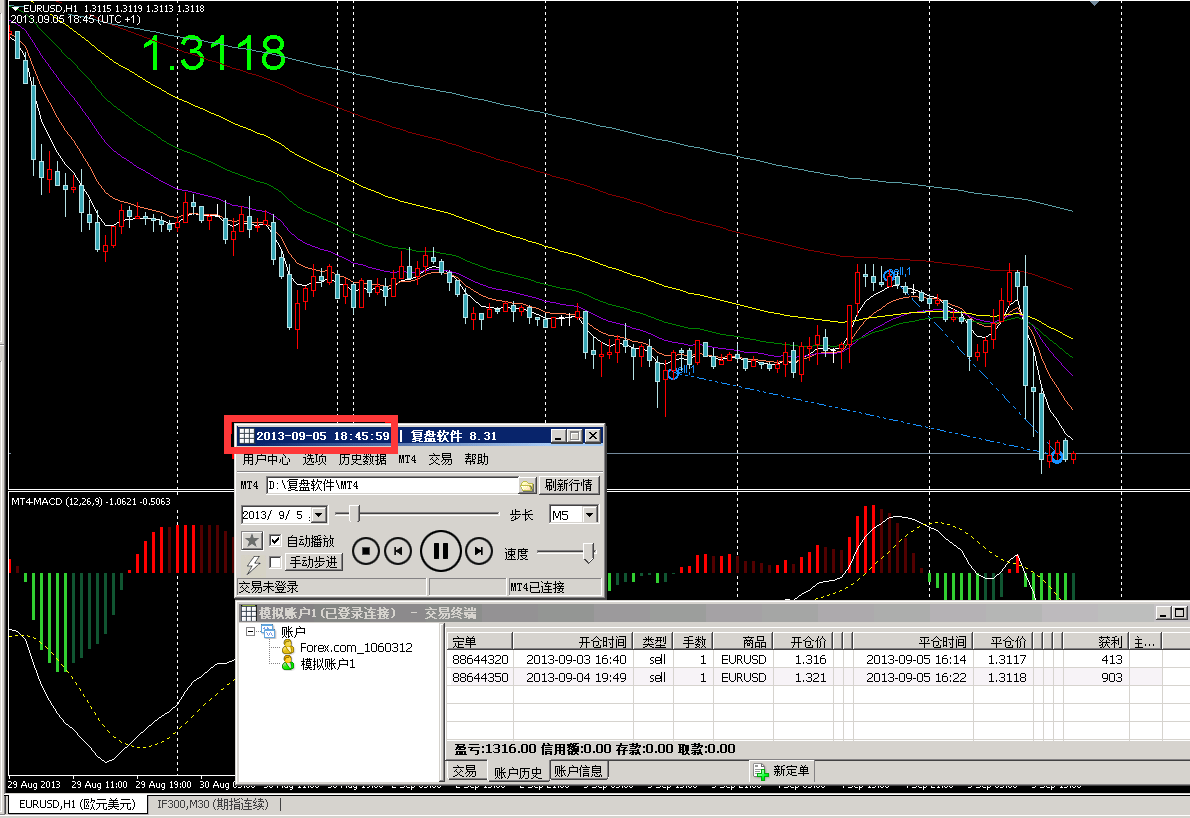1190x818 pixels.
Task: Select the Forex.com_1060312 account
Action: click(x=355, y=648)
